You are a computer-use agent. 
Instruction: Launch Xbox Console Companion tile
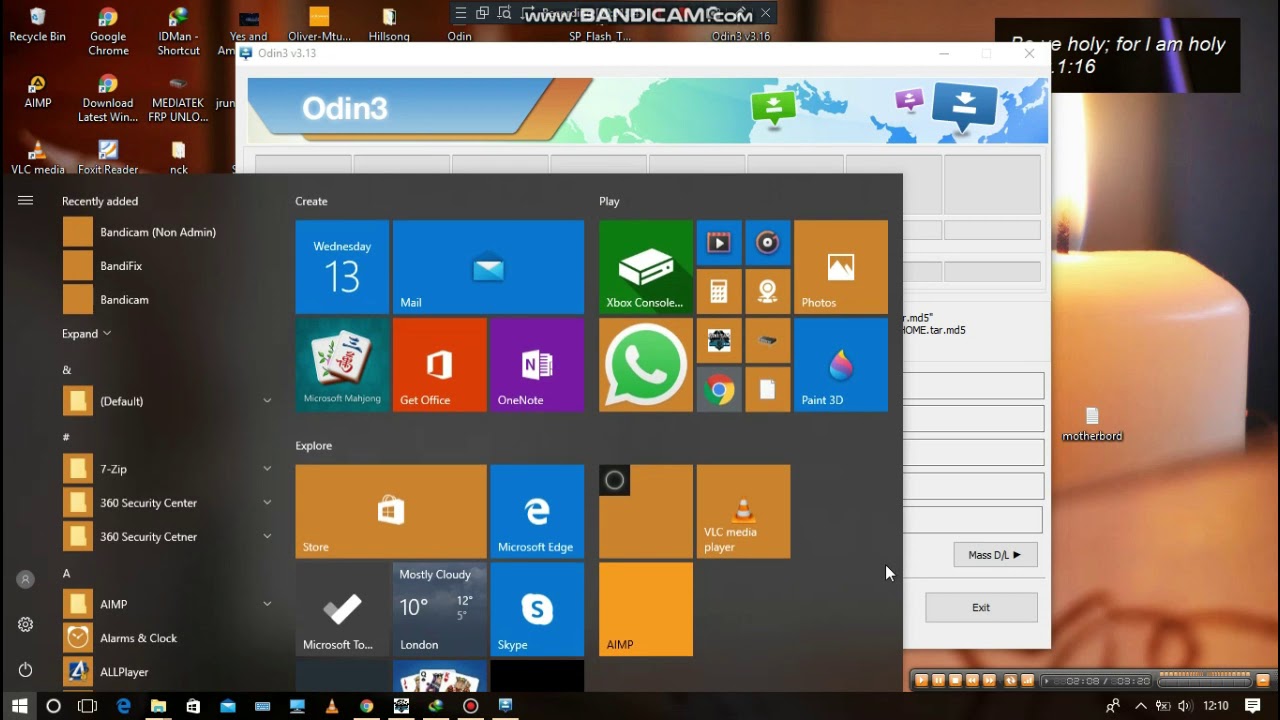click(645, 267)
